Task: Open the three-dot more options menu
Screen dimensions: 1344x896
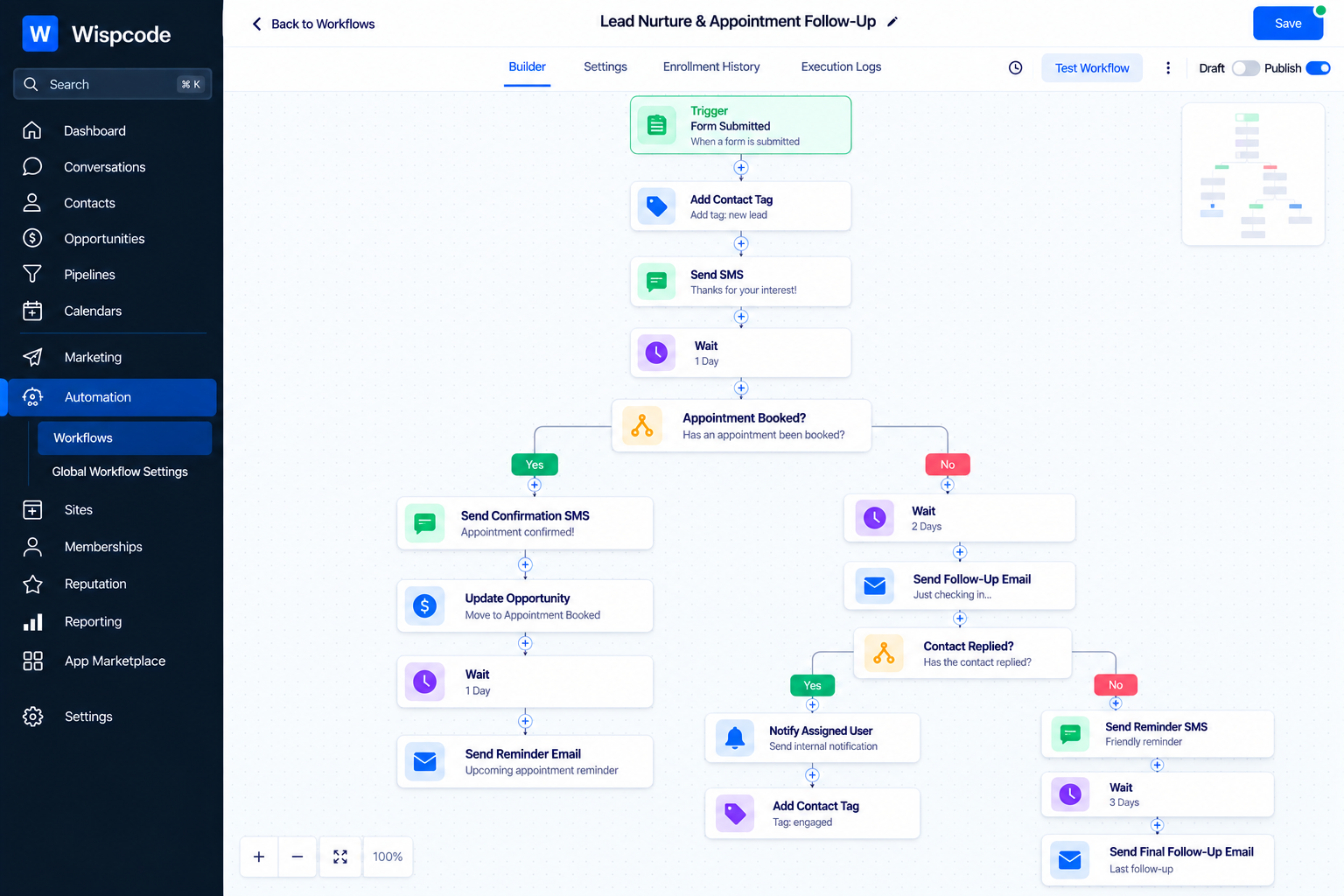Action: 1167,67
